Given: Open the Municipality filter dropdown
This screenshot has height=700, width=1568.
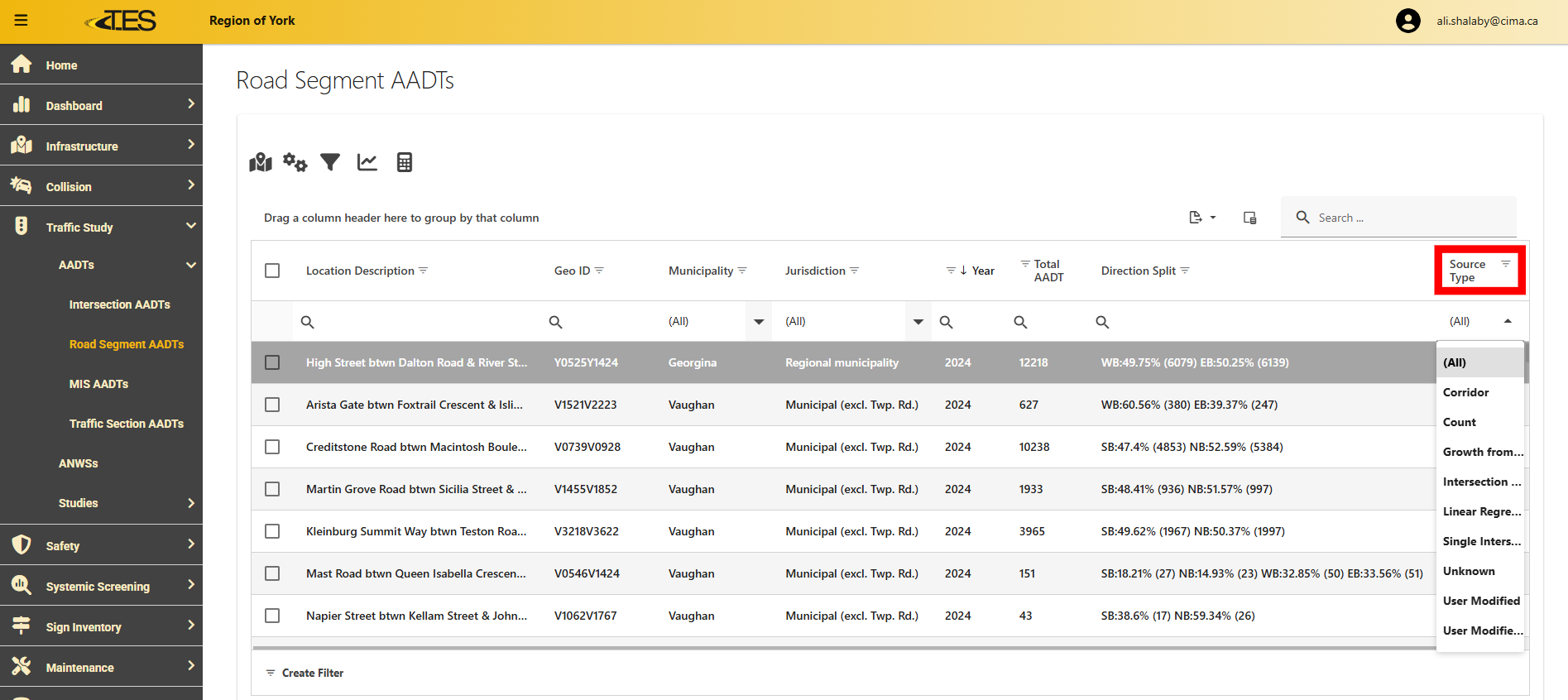Looking at the screenshot, I should (758, 322).
